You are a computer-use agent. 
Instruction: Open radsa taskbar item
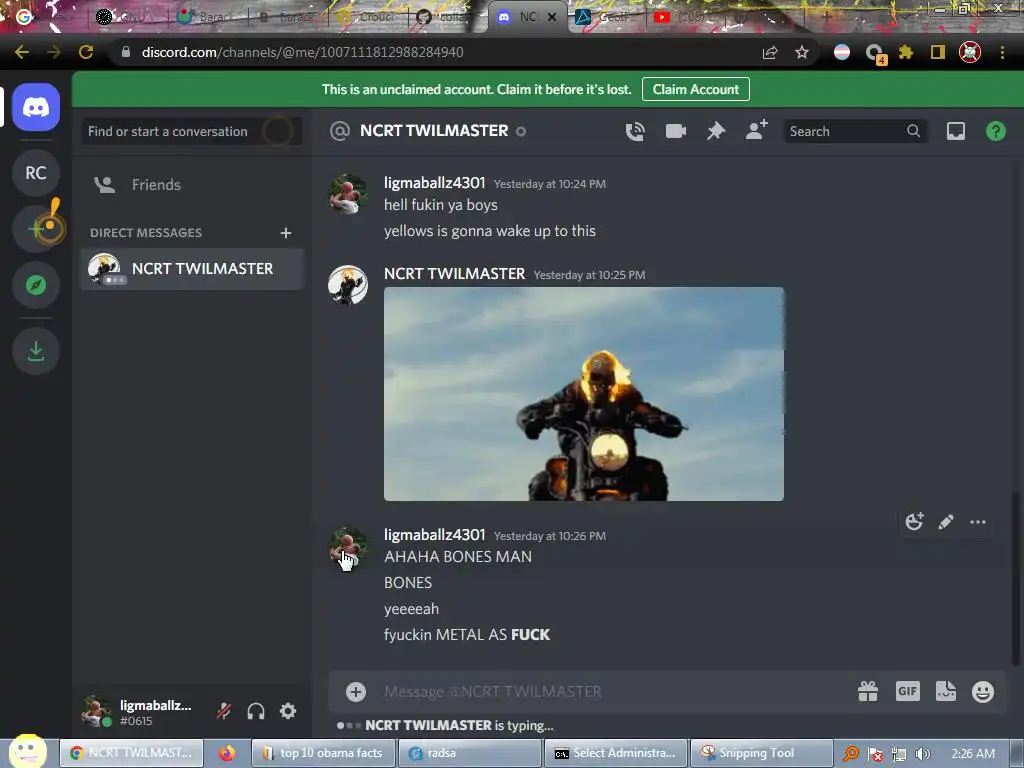point(470,753)
